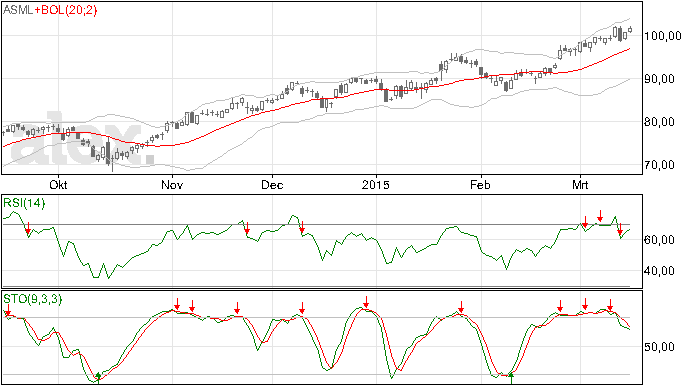This screenshot has height=387, width=690.
Task: Click the 60,00 RSI axis value
Action: [659, 240]
